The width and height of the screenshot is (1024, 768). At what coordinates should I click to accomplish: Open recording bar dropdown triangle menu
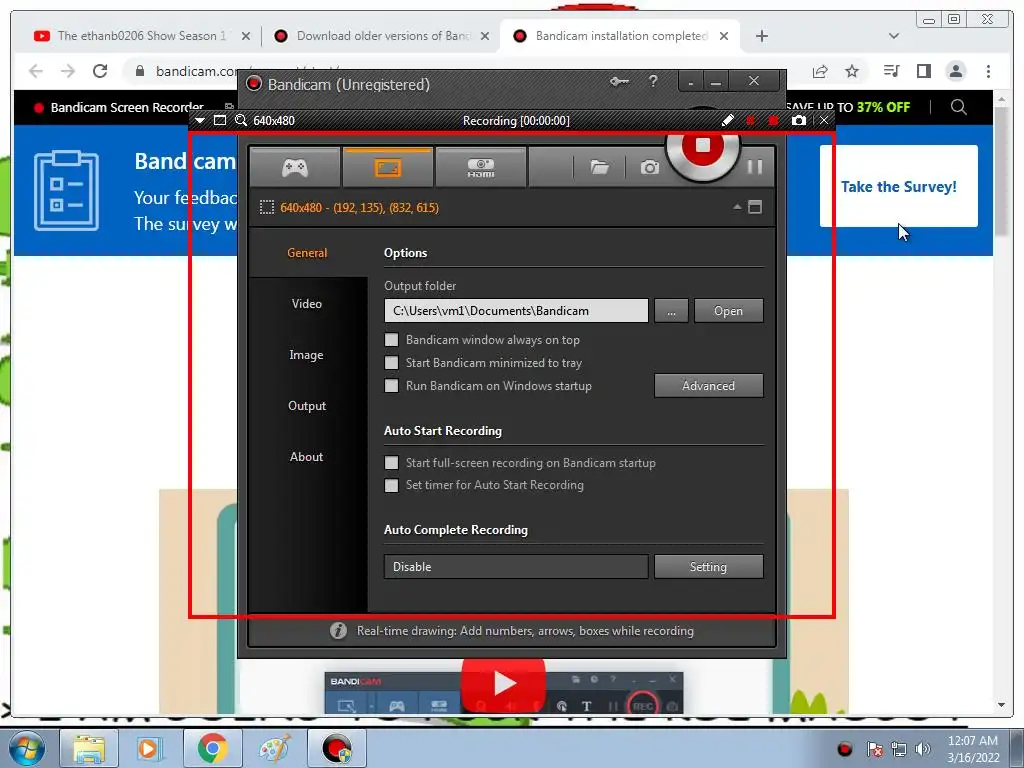coord(200,120)
